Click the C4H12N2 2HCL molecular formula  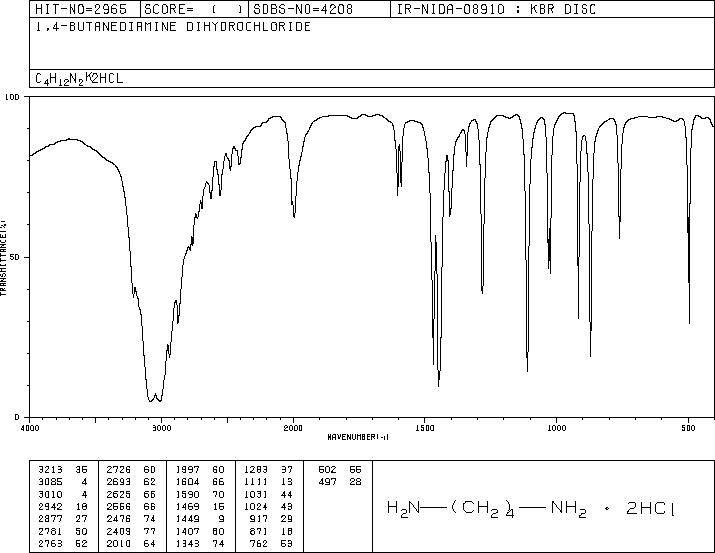click(x=79, y=78)
